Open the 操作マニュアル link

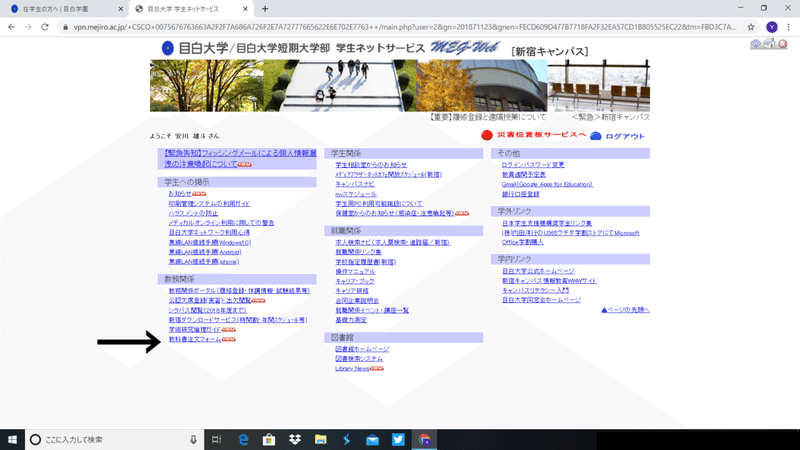355,271
